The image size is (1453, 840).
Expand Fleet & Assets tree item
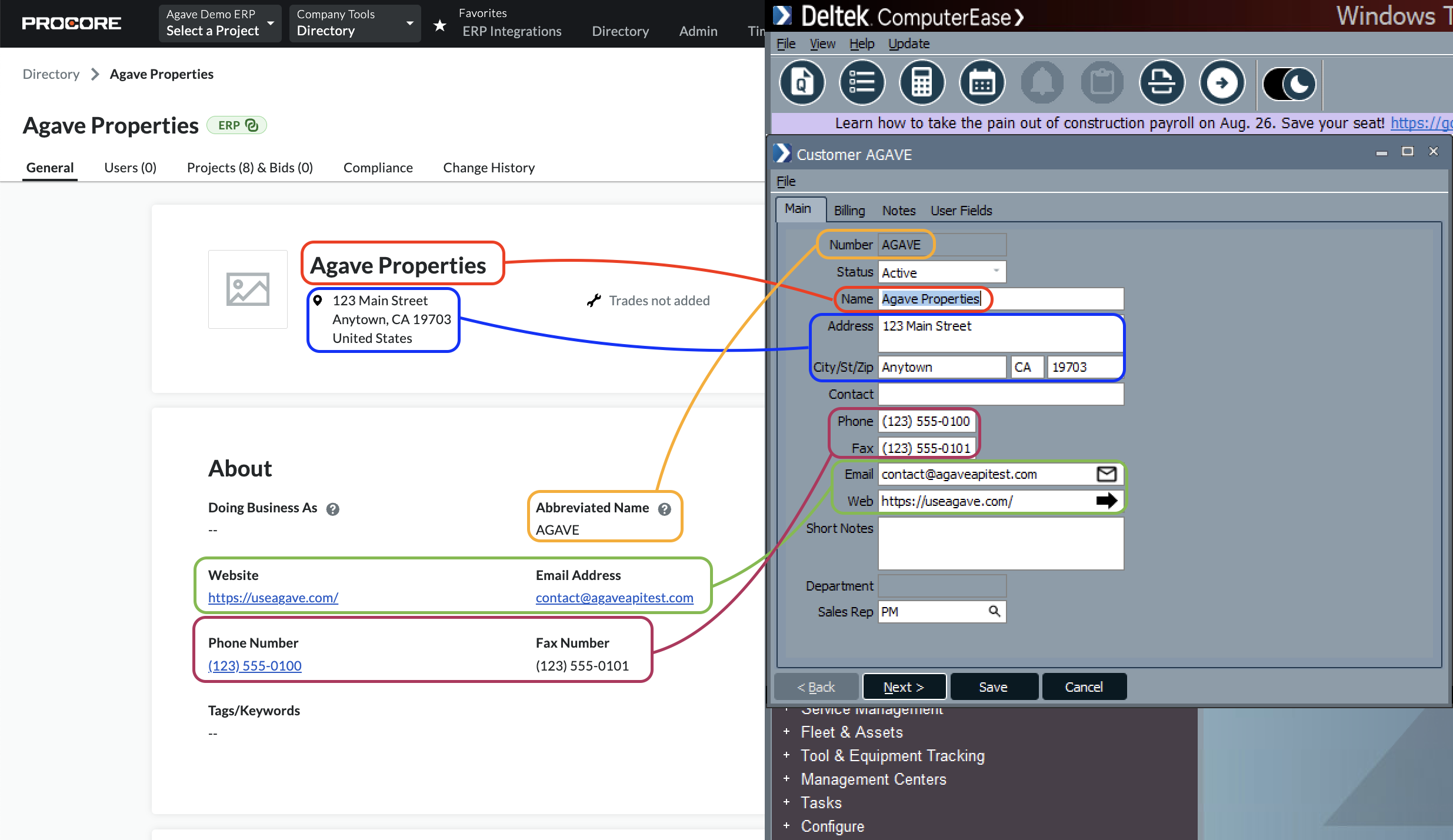tap(787, 731)
